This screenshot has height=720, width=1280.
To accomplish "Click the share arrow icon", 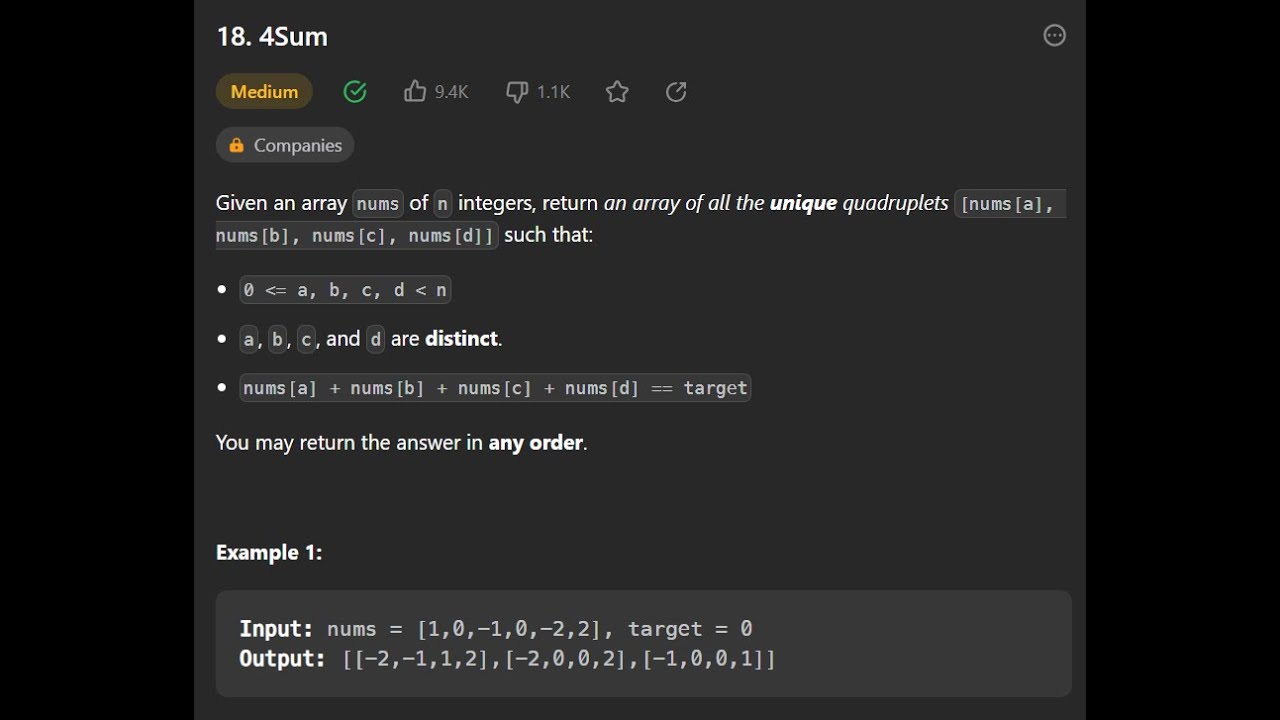I will click(x=676, y=92).
